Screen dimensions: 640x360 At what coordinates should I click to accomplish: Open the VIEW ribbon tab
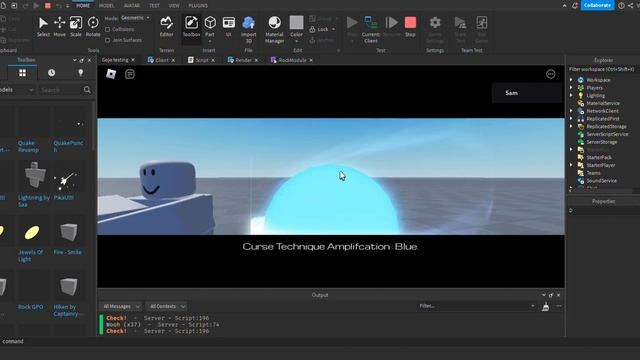(174, 6)
